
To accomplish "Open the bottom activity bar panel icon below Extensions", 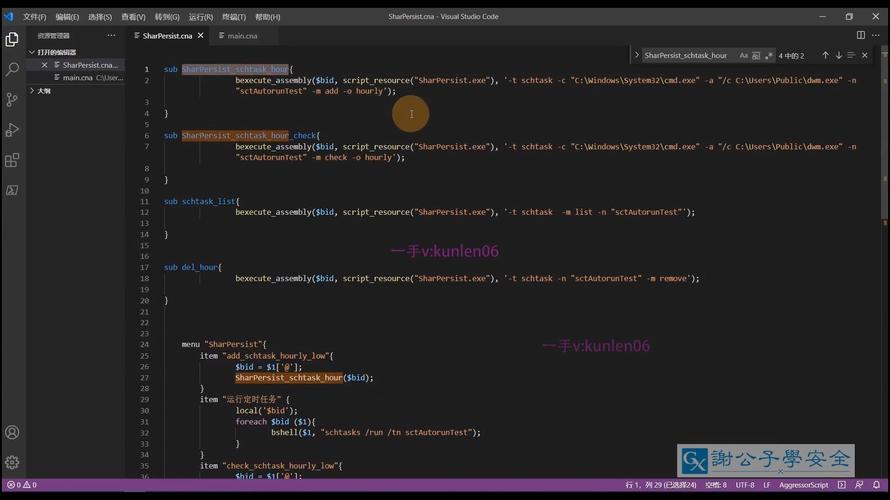I will 12,190.
